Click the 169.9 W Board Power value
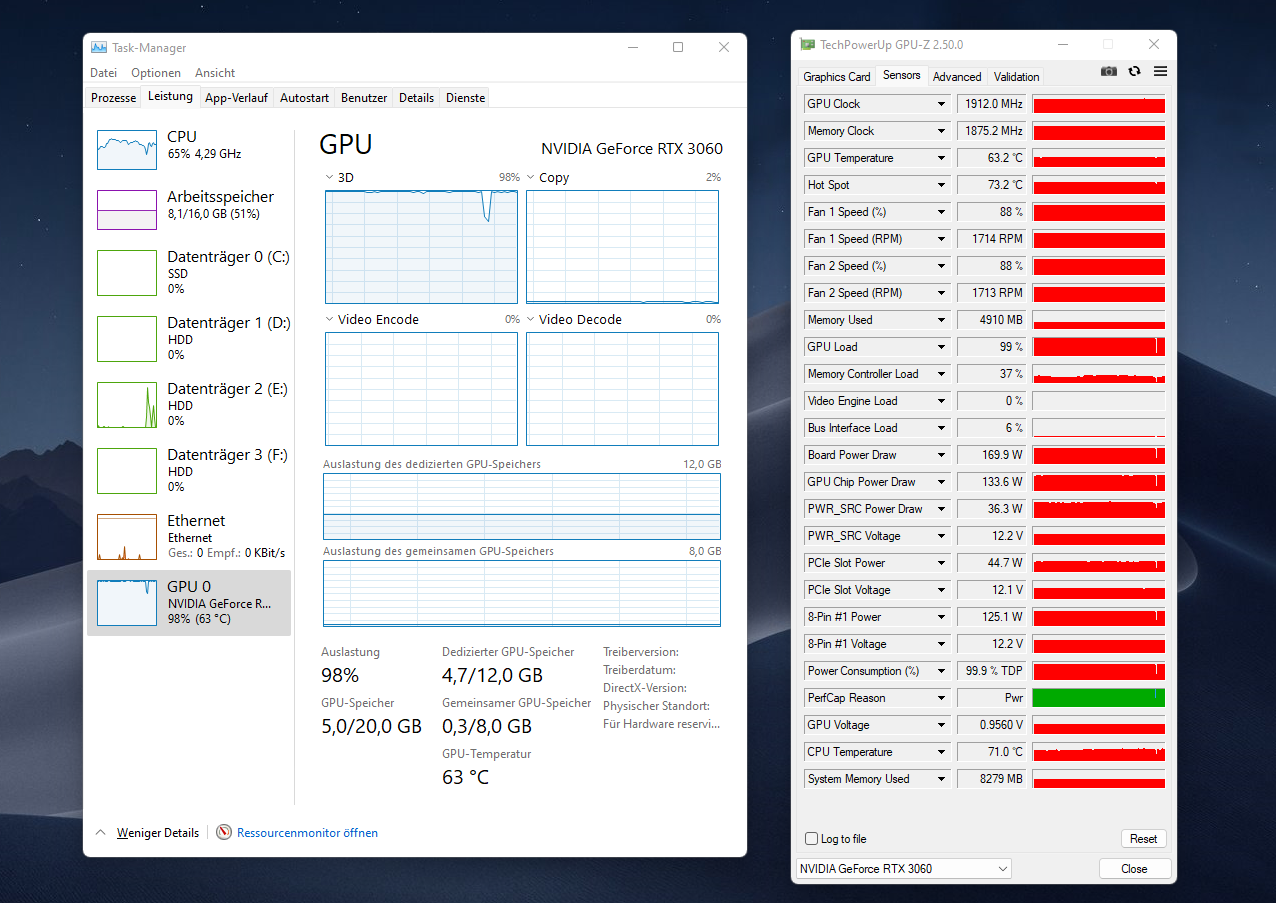1276x903 pixels. tap(992, 455)
